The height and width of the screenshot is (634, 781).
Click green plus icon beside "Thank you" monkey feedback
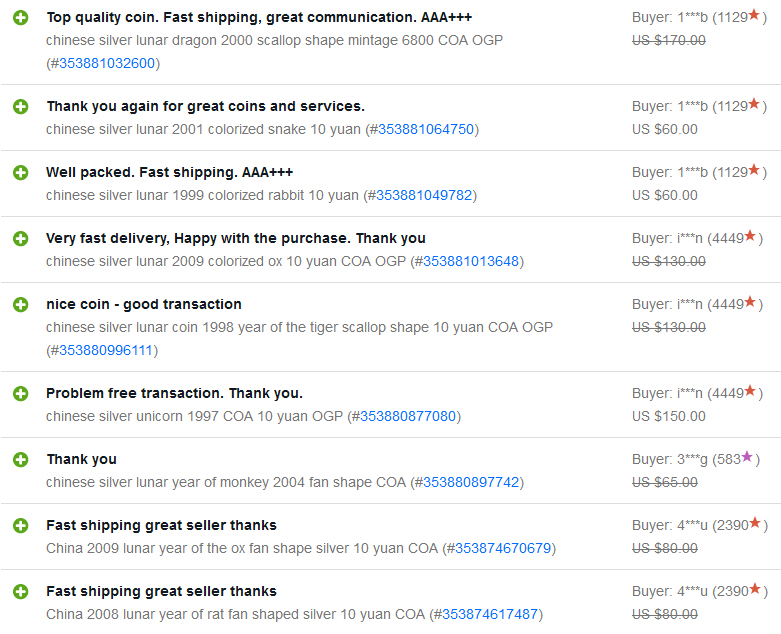pos(20,460)
